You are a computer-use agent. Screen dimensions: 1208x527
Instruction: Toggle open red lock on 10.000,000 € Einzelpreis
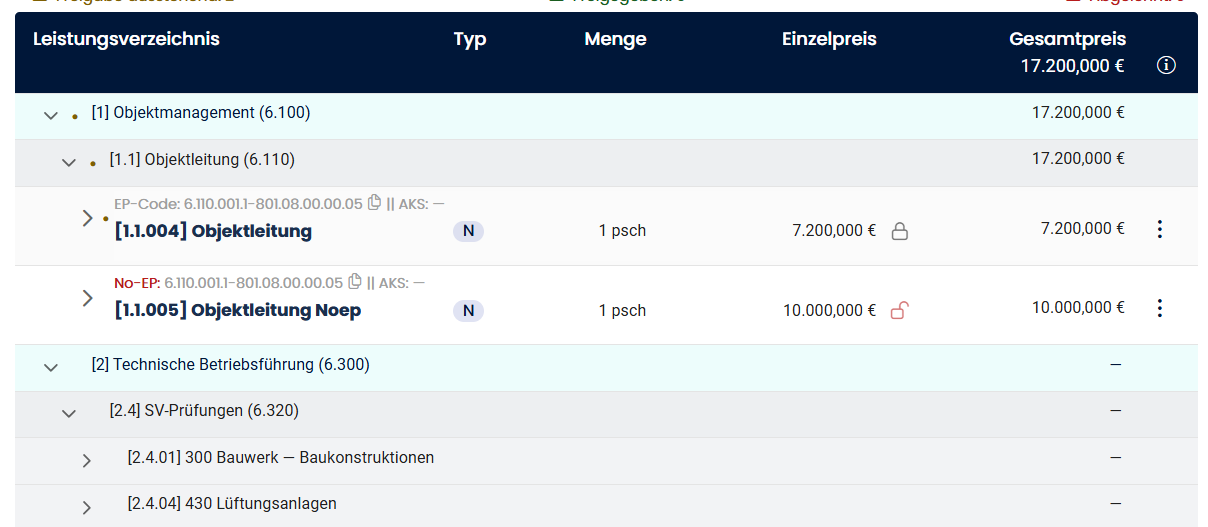pos(899,311)
